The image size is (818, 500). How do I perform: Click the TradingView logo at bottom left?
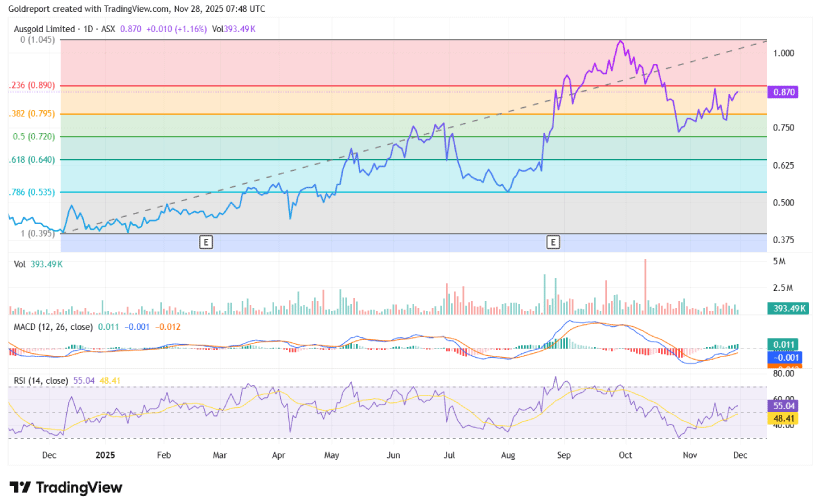tap(68, 487)
